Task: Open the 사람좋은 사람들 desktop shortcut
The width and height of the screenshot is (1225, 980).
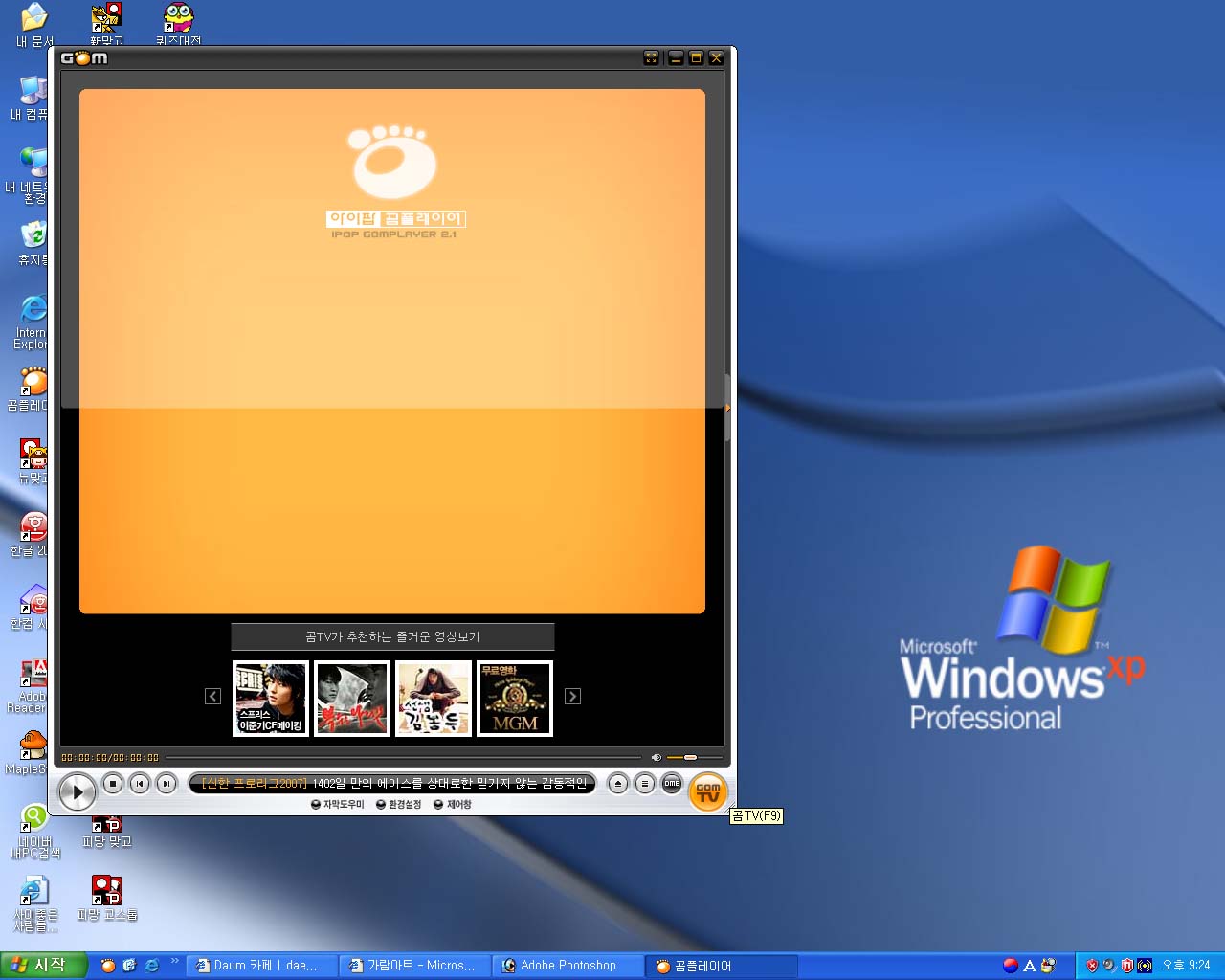Action: click(x=34, y=903)
